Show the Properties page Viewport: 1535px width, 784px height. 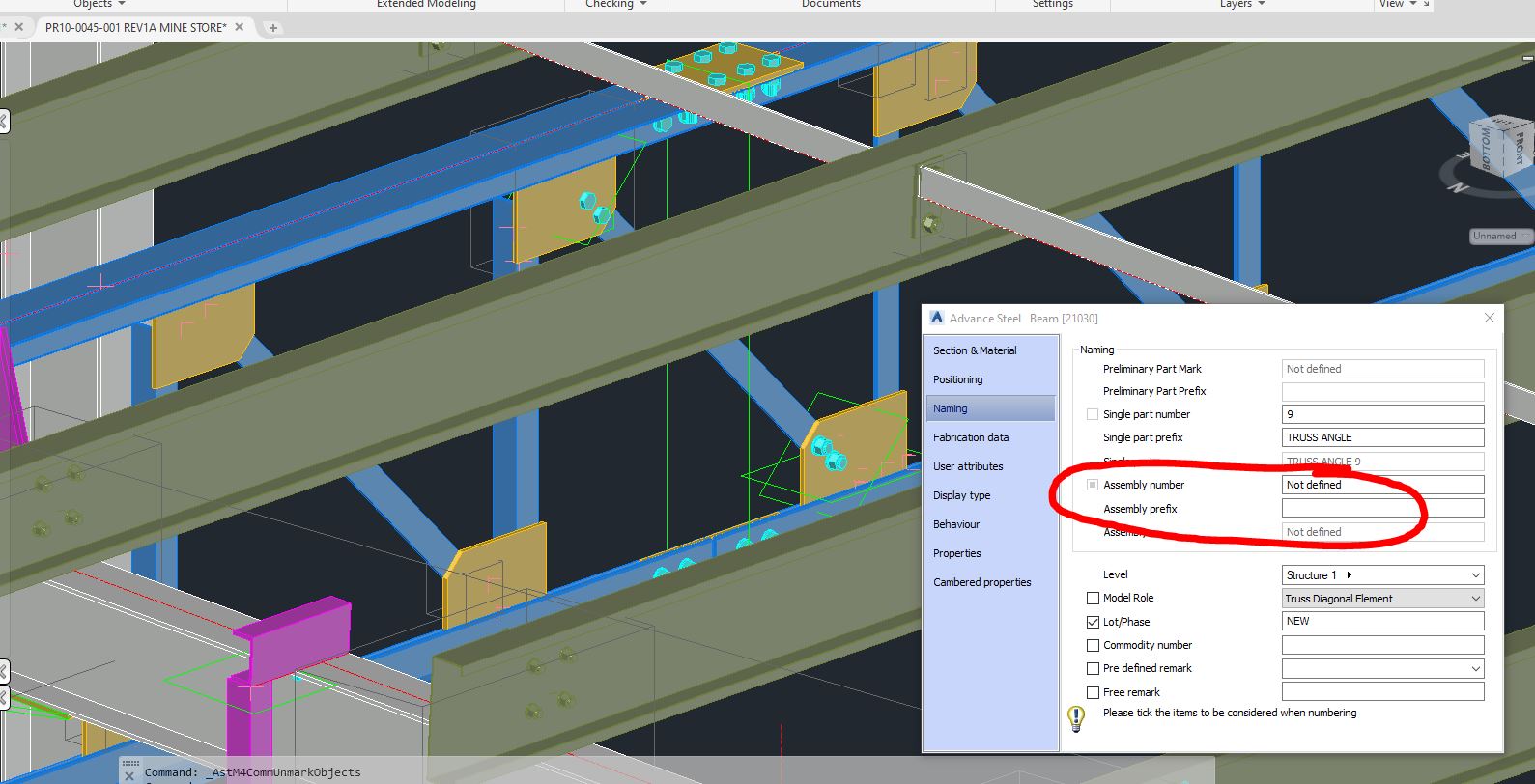[x=990, y=553]
